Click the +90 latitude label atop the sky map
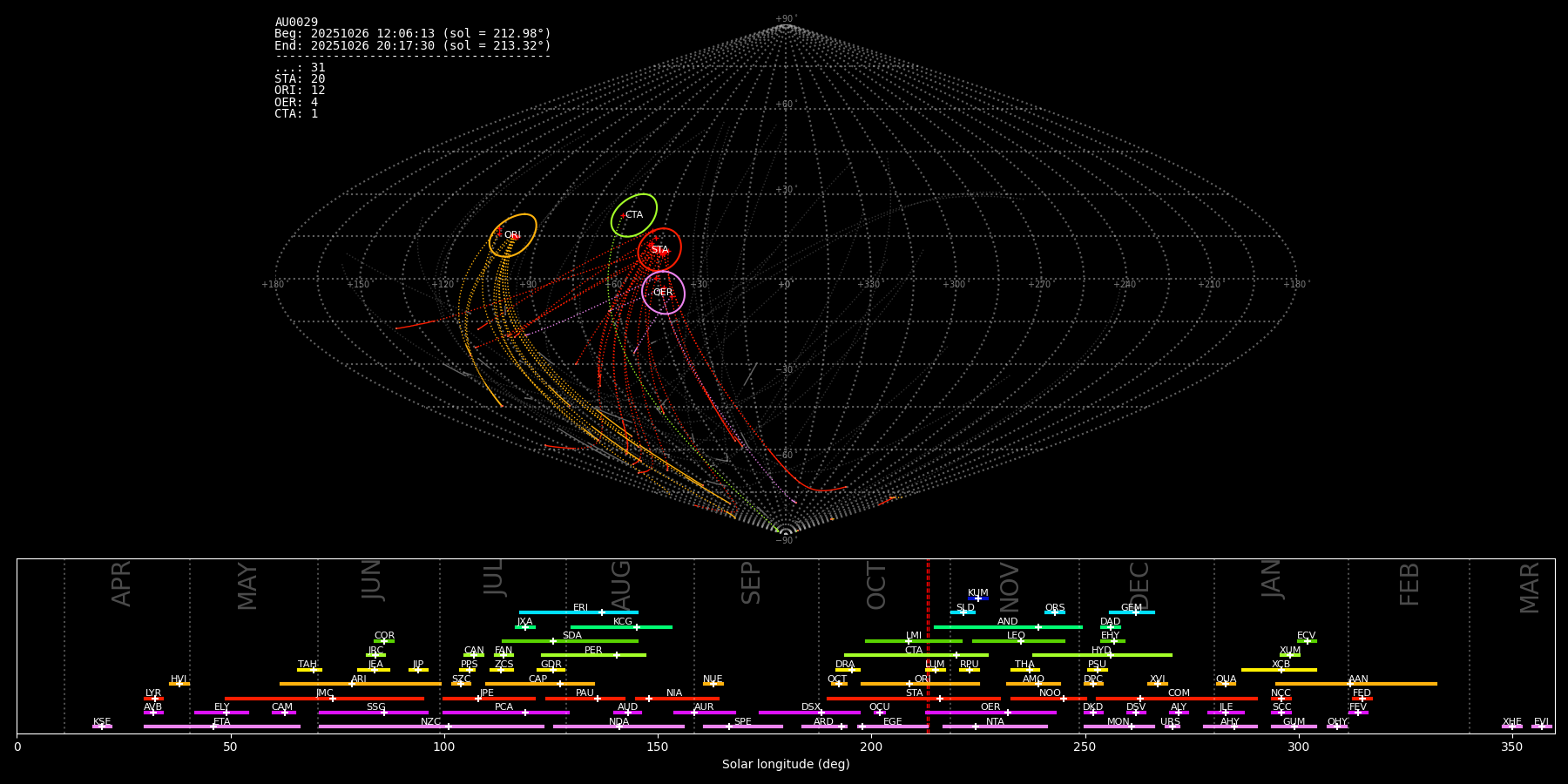Viewport: 1568px width, 784px height. 785,19
